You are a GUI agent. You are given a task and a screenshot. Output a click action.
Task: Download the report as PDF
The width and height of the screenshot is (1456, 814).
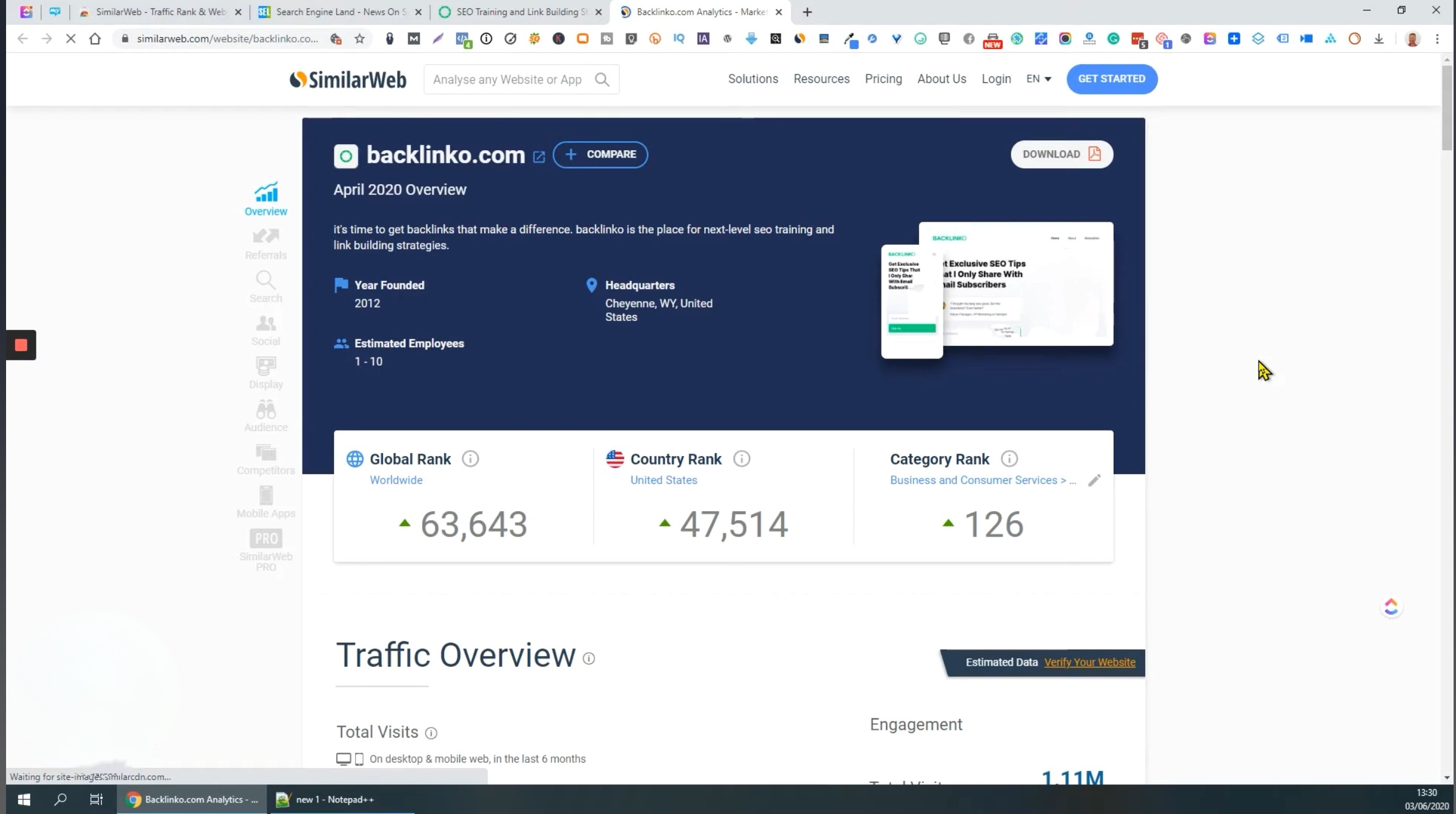point(1062,154)
